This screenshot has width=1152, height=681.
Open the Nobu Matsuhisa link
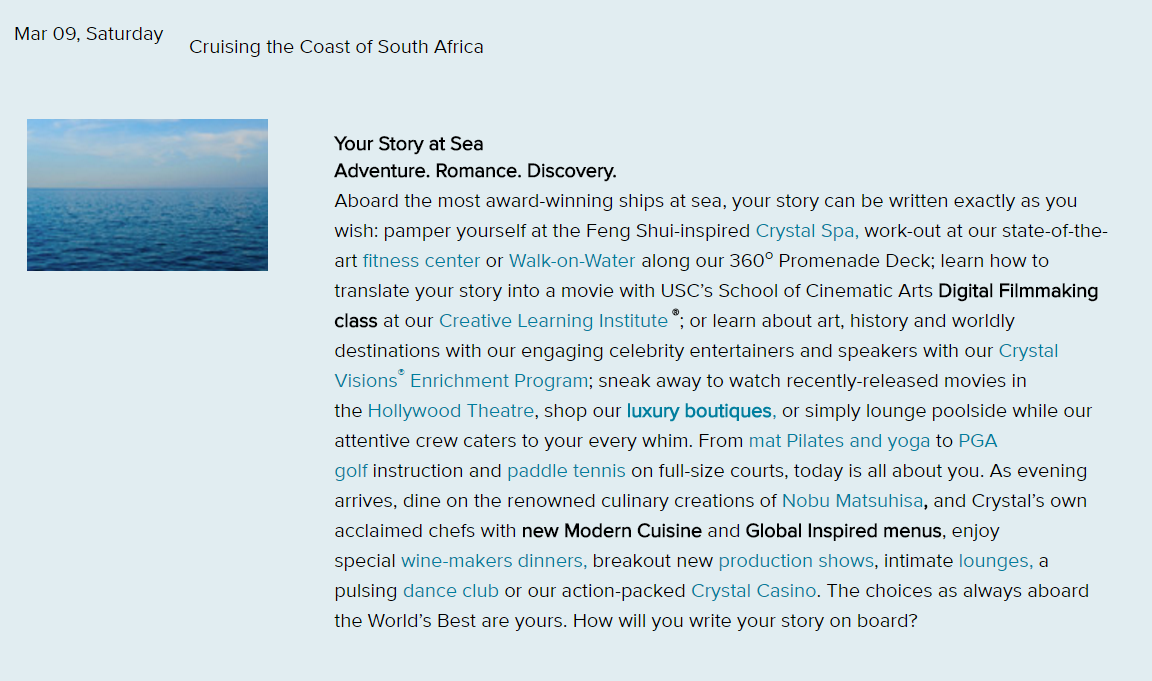(852, 501)
